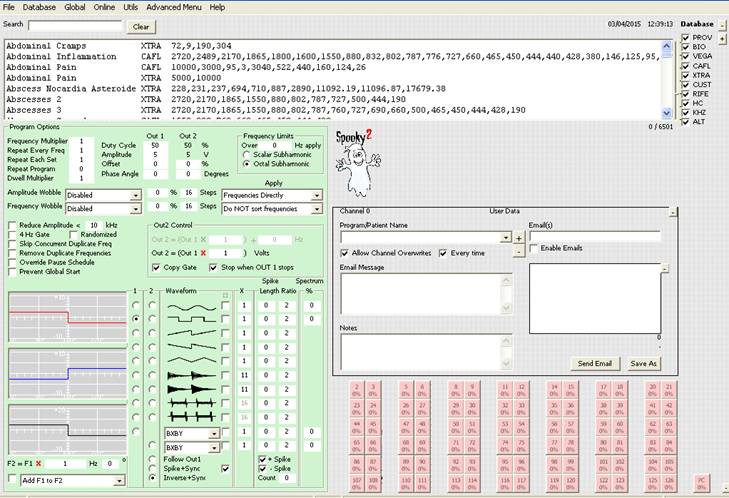Toggle the CAFL database checkbox
The height and width of the screenshot is (498, 729).
(x=685, y=66)
